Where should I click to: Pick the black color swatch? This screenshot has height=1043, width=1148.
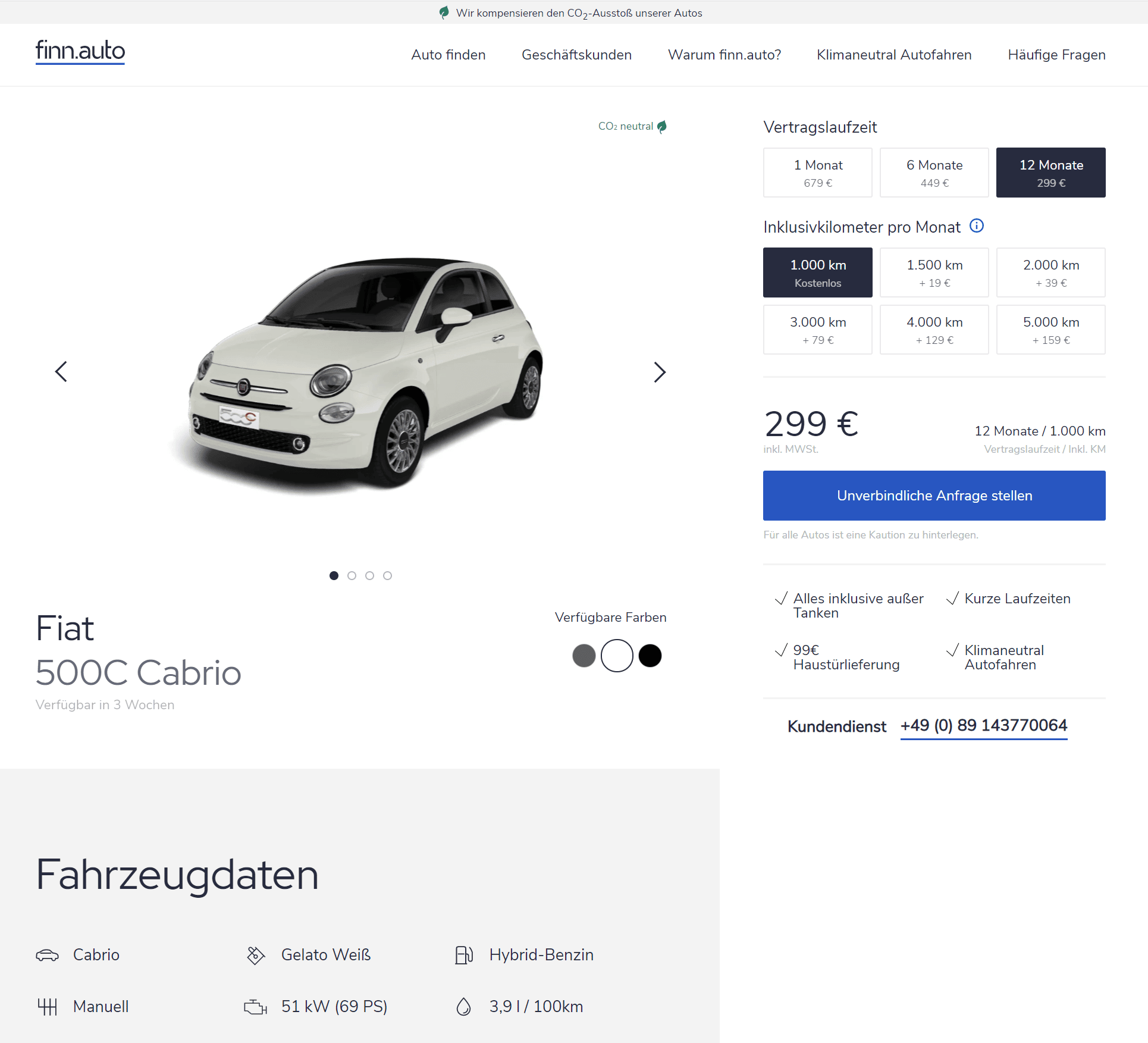(650, 656)
